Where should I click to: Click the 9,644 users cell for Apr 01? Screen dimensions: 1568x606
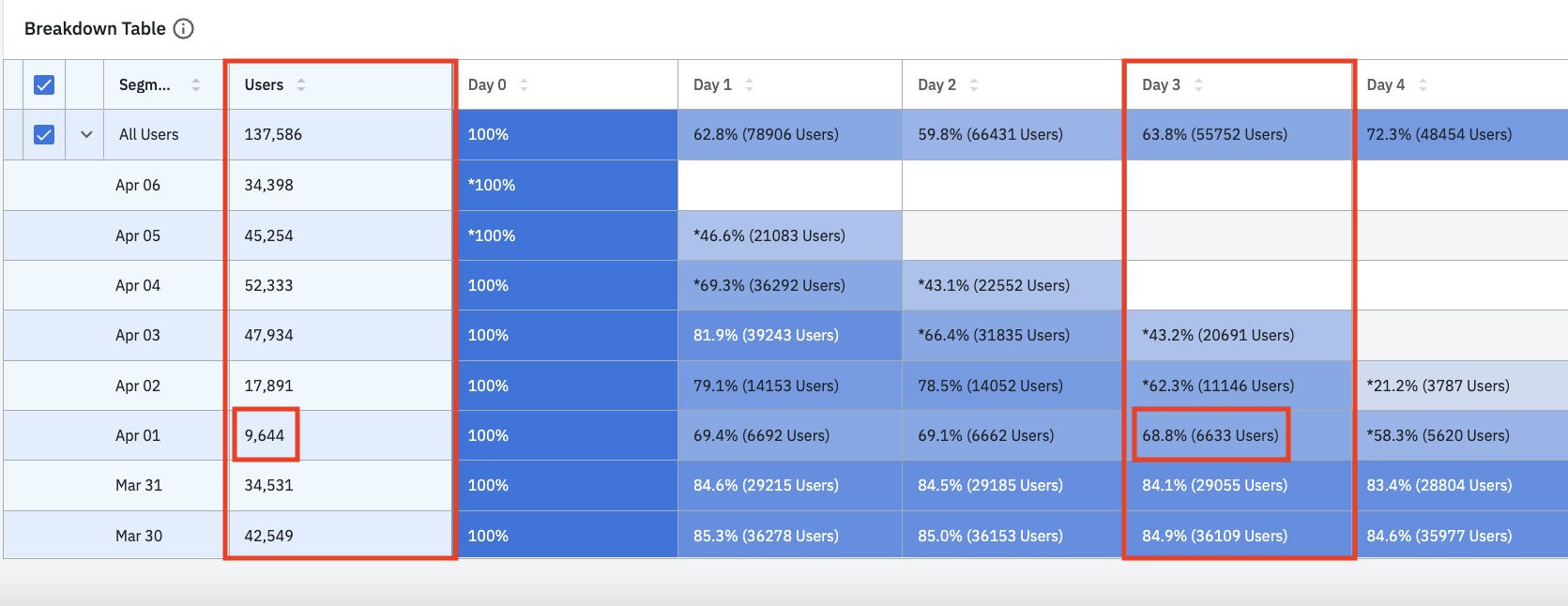[x=265, y=436]
